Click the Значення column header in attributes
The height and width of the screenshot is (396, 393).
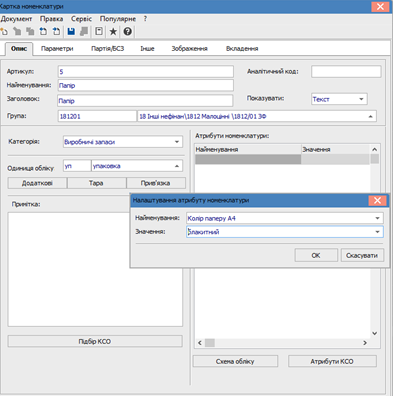pos(335,150)
